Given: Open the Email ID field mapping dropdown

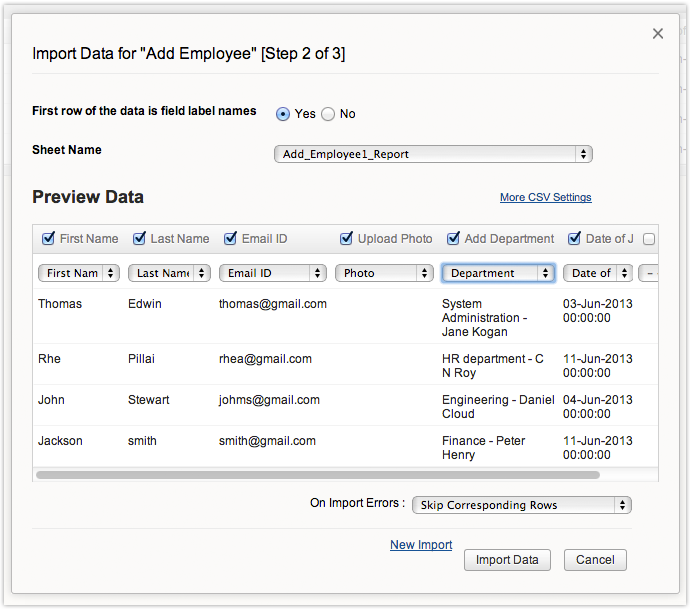Looking at the screenshot, I should point(273,273).
